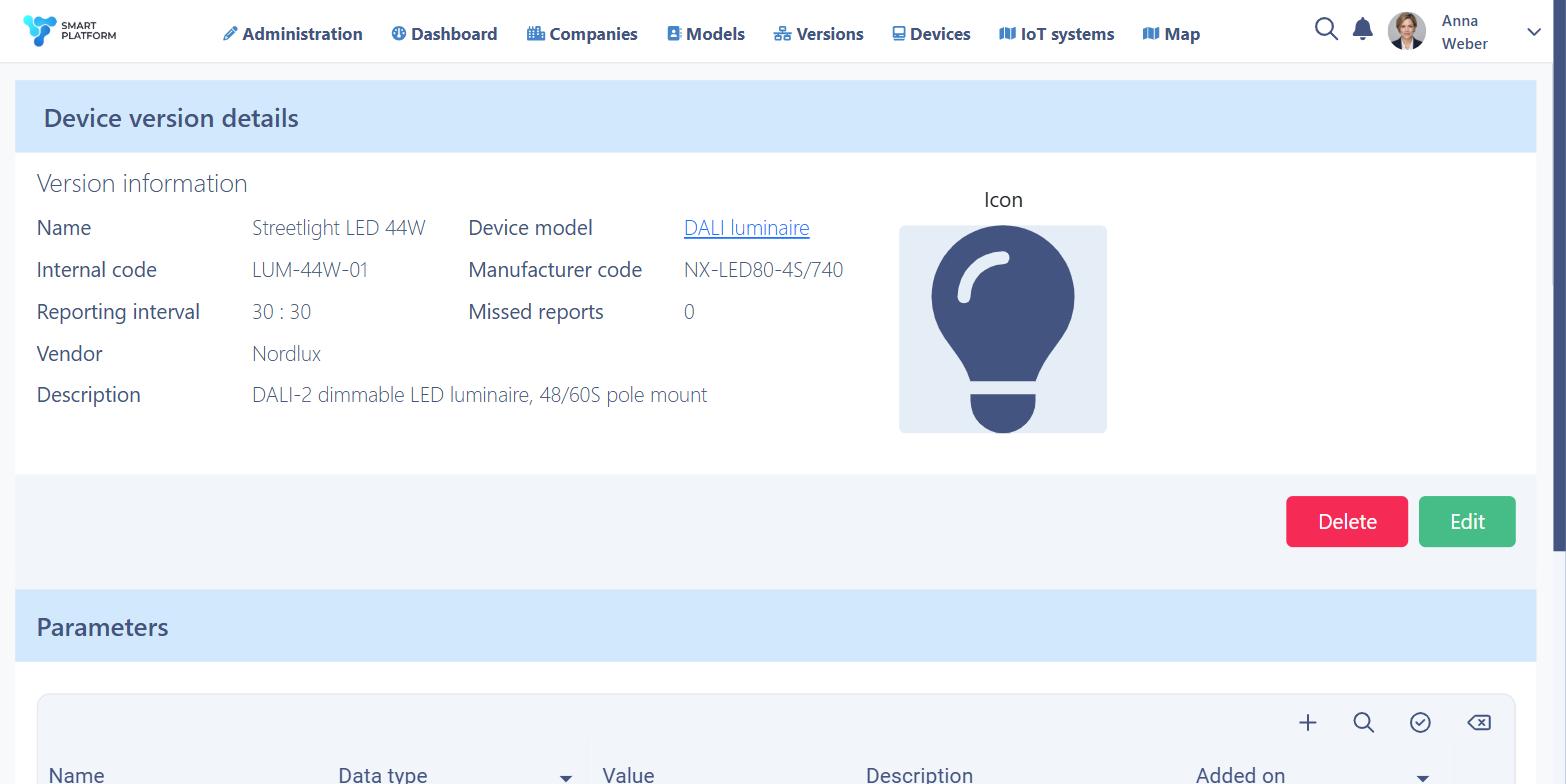
Task: Click the checkmark circle icon in the parameters toolbar
Action: pyautogui.click(x=1420, y=722)
